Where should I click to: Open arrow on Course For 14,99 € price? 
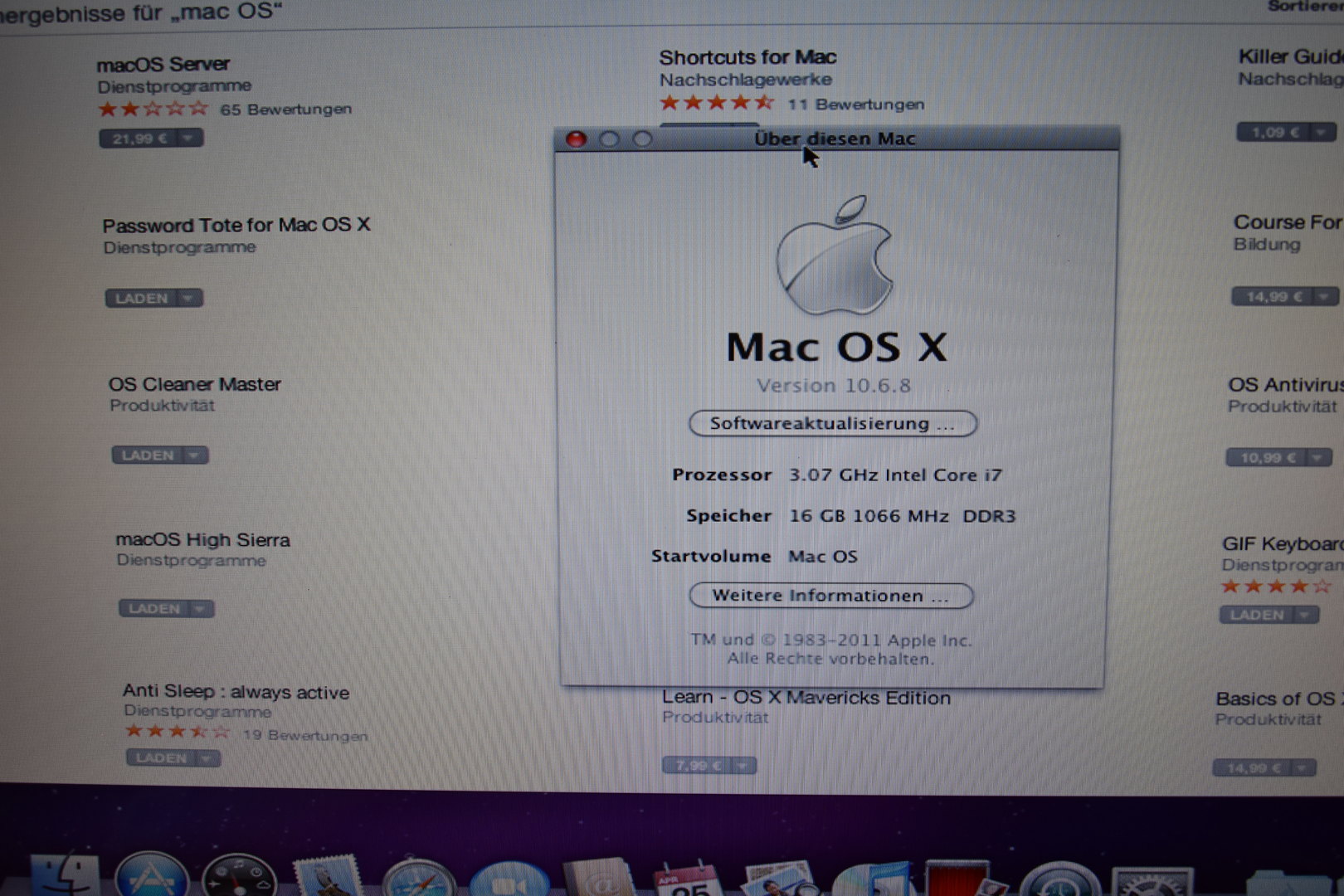[x=1325, y=296]
